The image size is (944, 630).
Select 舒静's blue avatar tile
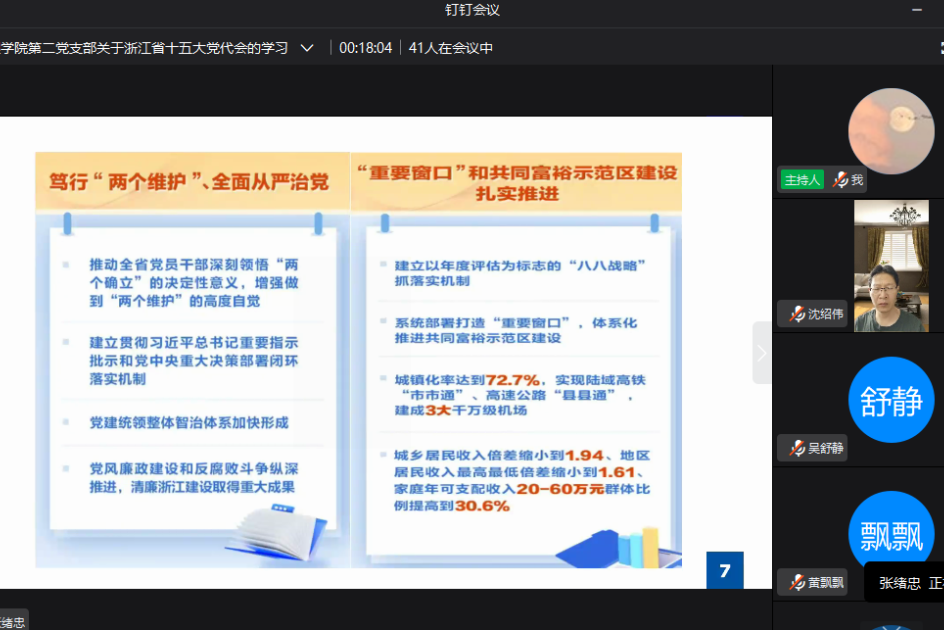tap(890, 400)
